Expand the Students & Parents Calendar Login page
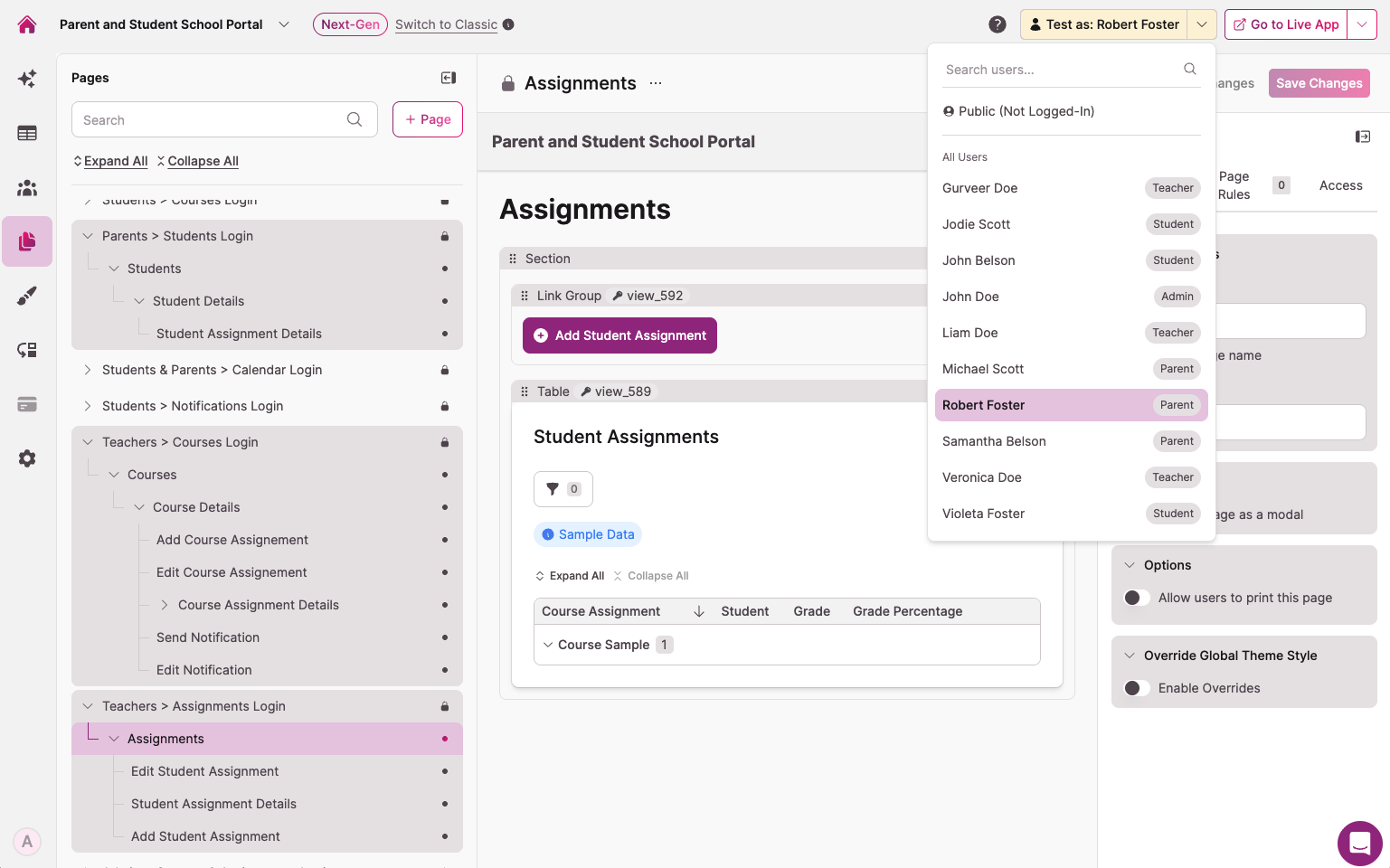1390x868 pixels. coord(87,370)
